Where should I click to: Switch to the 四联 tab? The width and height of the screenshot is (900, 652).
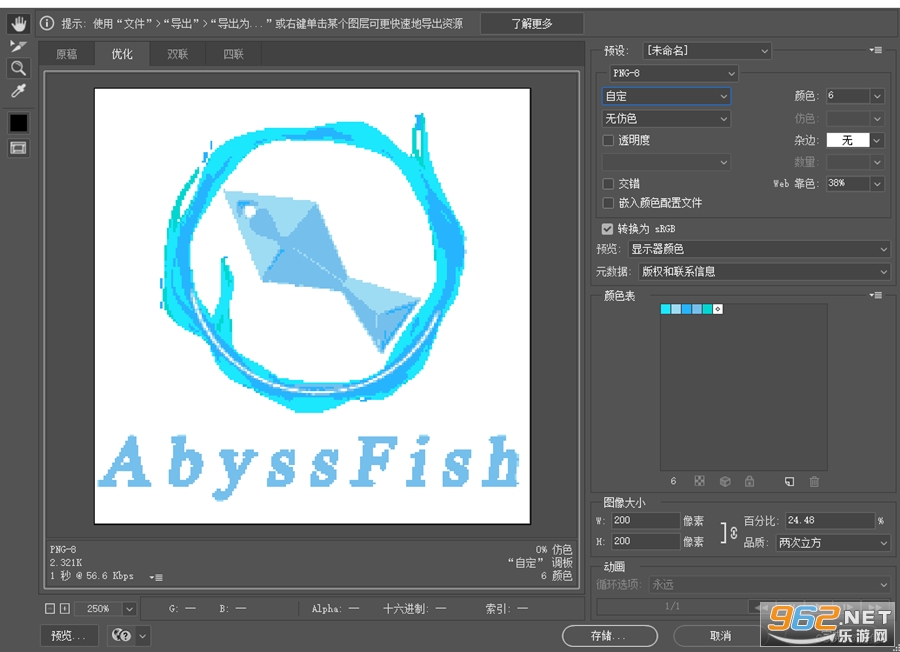(233, 54)
